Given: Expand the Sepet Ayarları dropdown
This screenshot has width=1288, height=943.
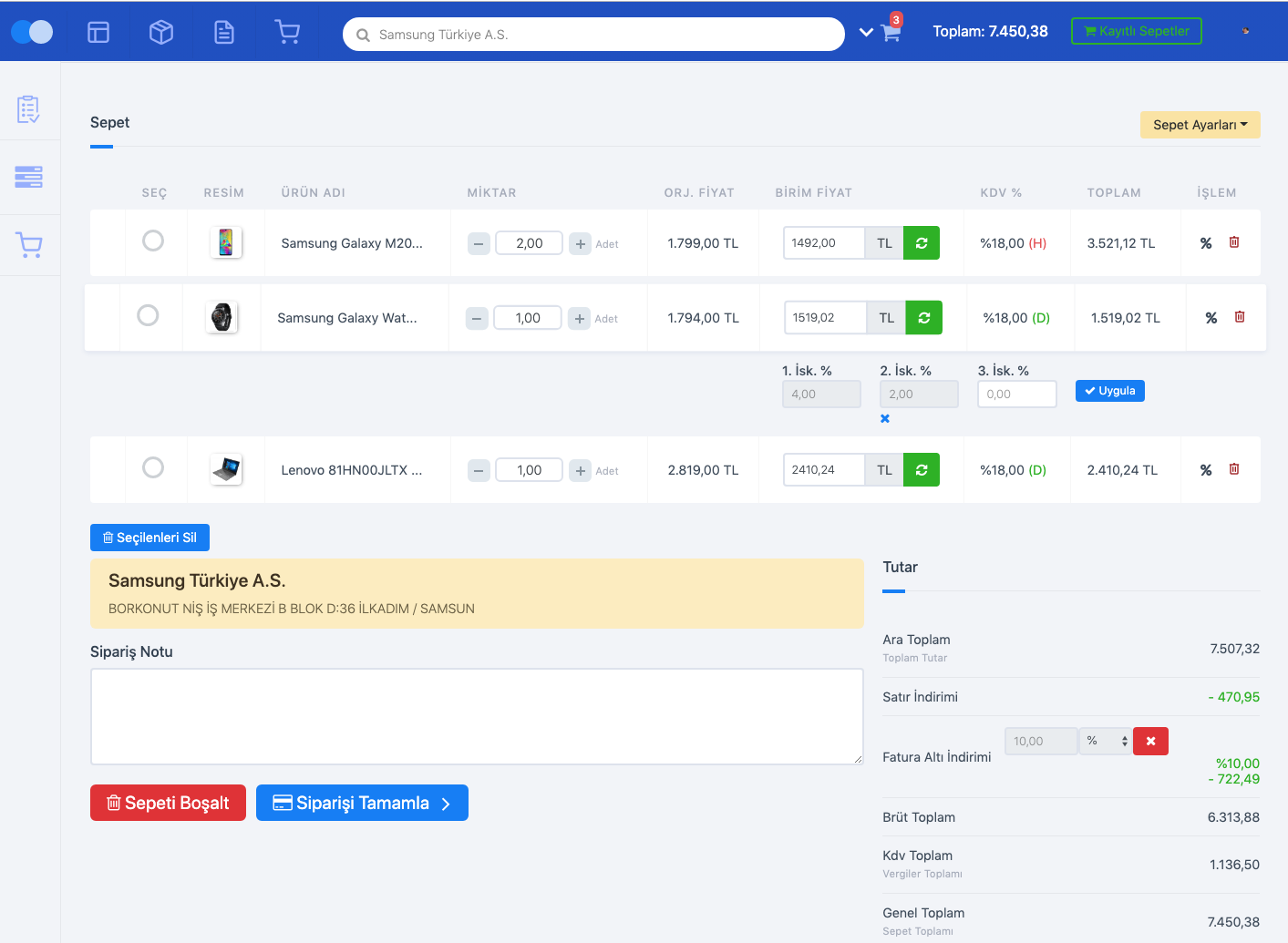Looking at the screenshot, I should point(1200,125).
